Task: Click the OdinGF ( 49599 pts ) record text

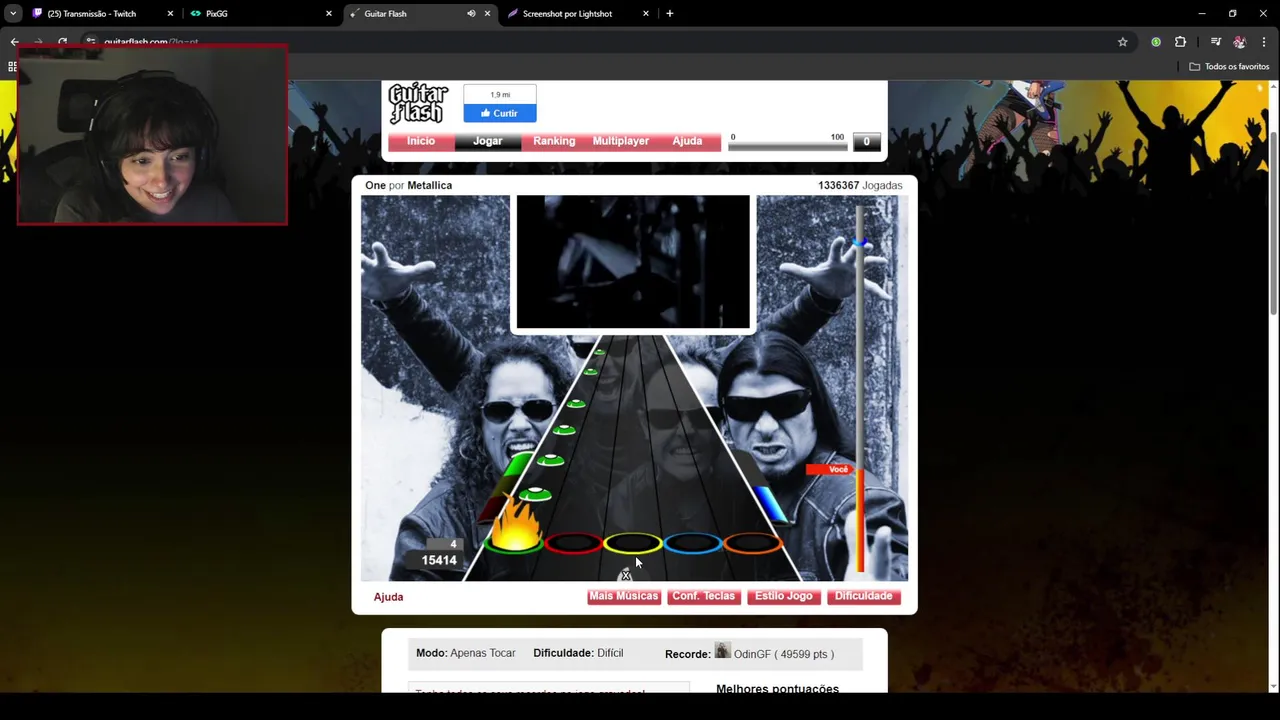Action: click(x=784, y=654)
